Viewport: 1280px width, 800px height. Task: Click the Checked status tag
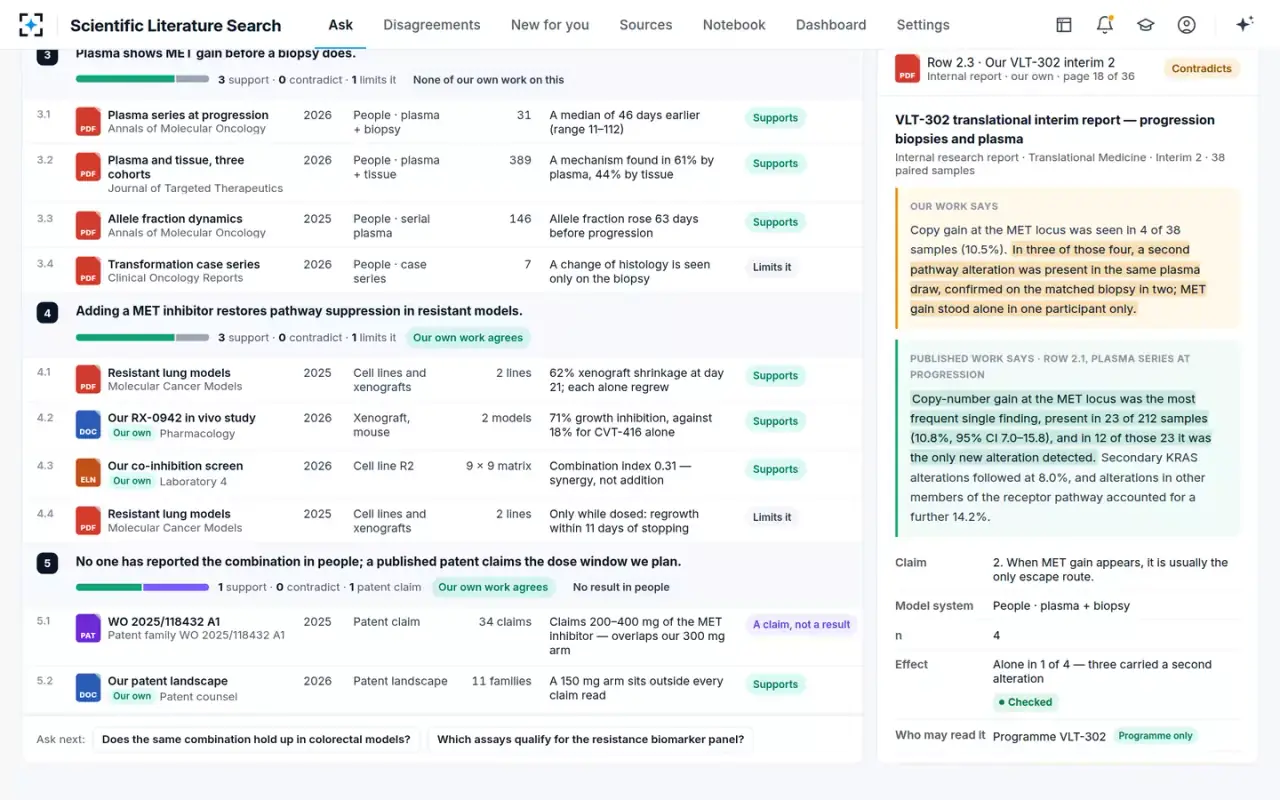(1024, 702)
